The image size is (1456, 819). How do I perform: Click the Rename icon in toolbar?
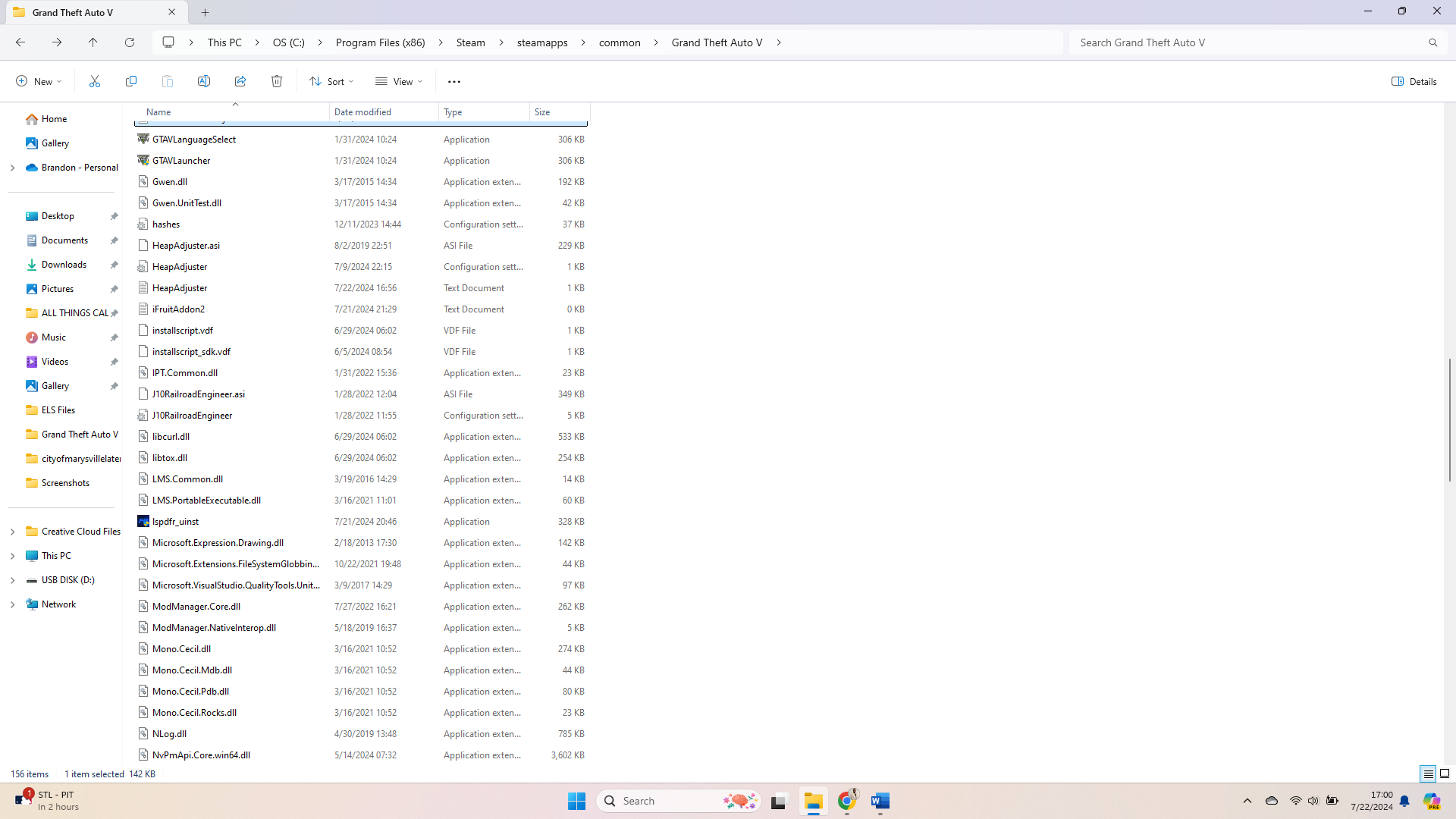pos(204,81)
